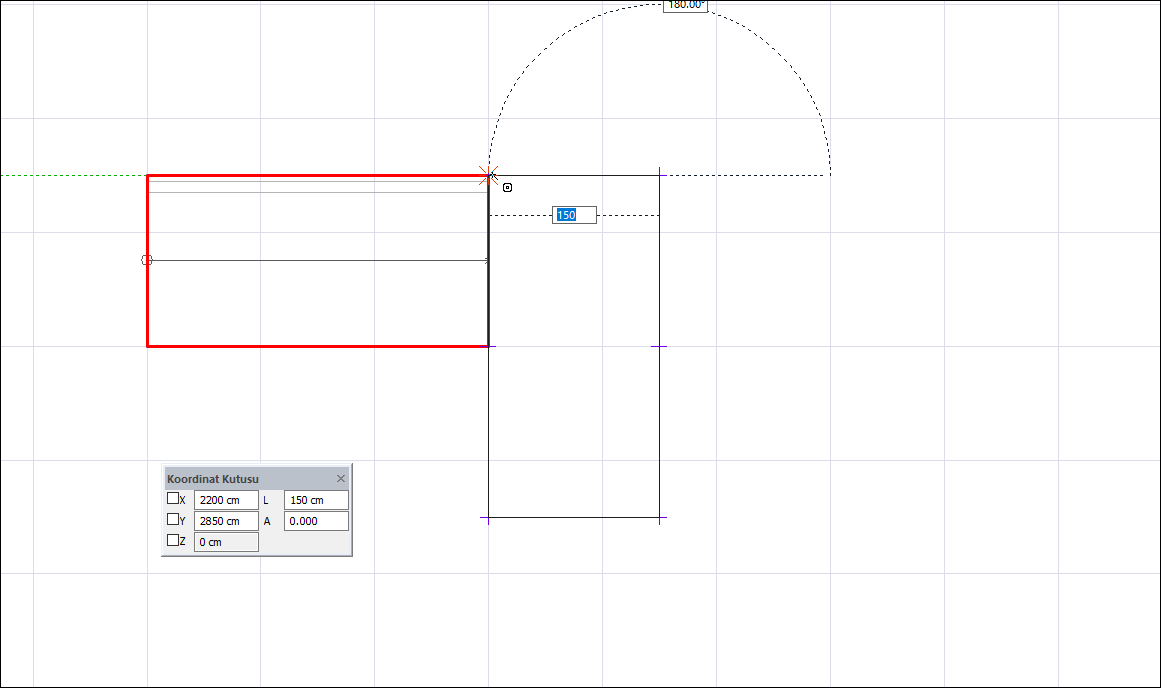Click the X field showing 2200 cm
This screenshot has height=688, width=1161.
tap(226, 500)
